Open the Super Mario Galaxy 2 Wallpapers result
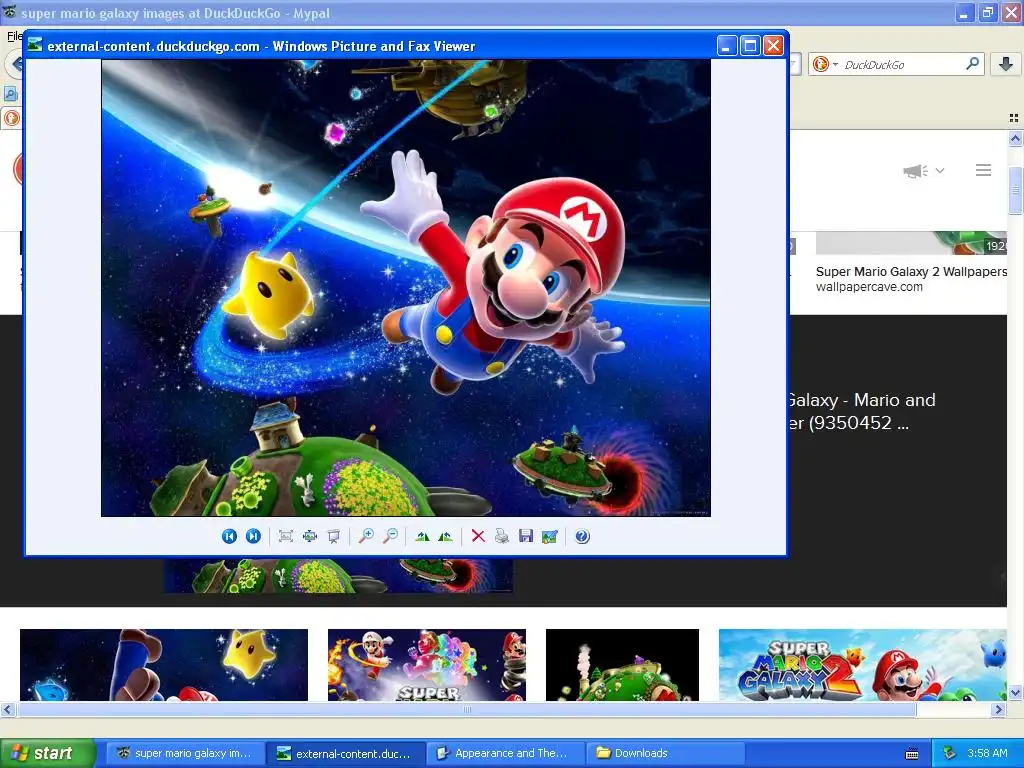The width and height of the screenshot is (1024, 768). point(911,272)
